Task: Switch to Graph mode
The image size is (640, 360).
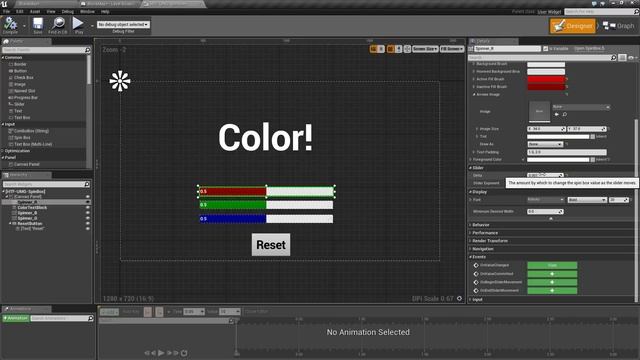Action: [619, 26]
